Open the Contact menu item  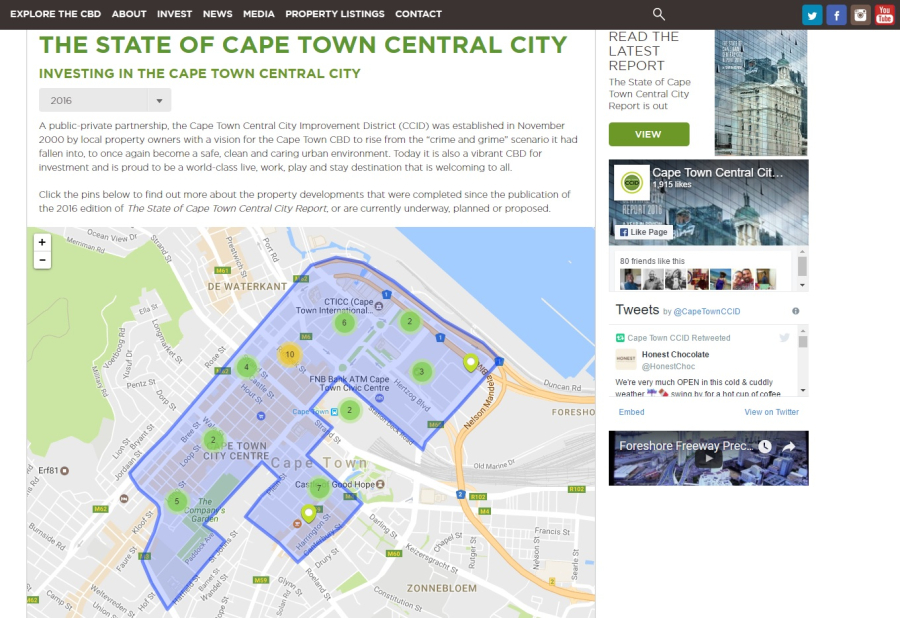point(418,14)
